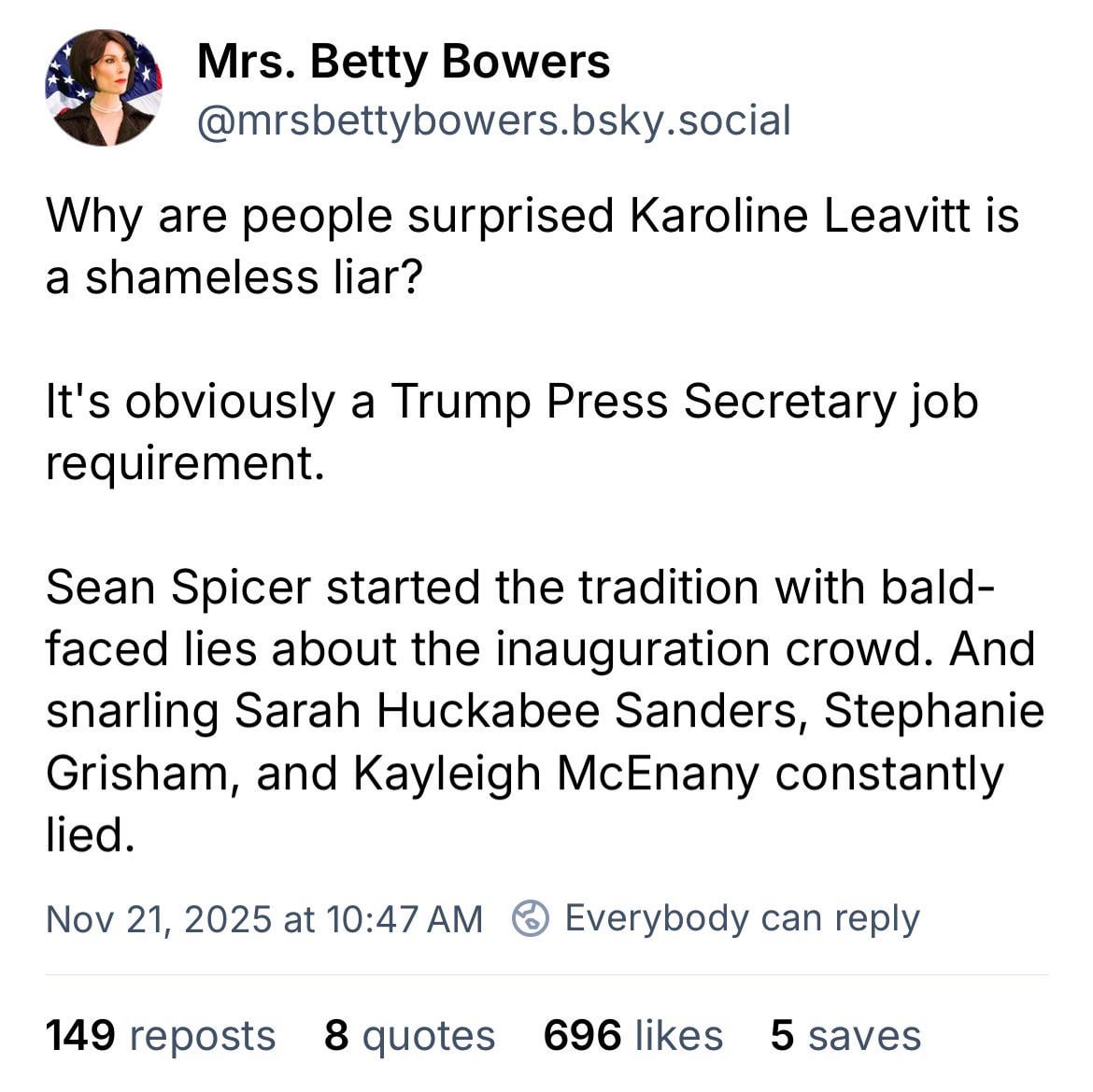
Task: View the 149 reposts list
Action: pos(160,1035)
